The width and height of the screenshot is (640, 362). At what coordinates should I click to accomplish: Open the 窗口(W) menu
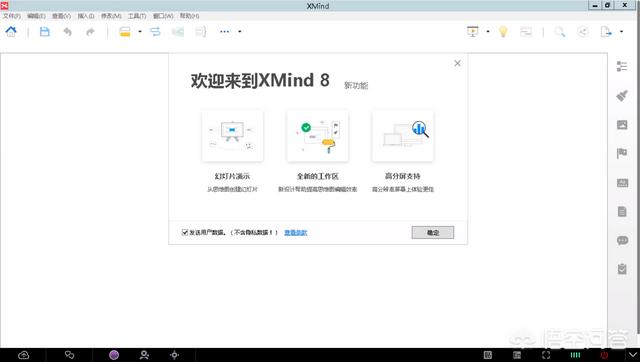click(163, 16)
